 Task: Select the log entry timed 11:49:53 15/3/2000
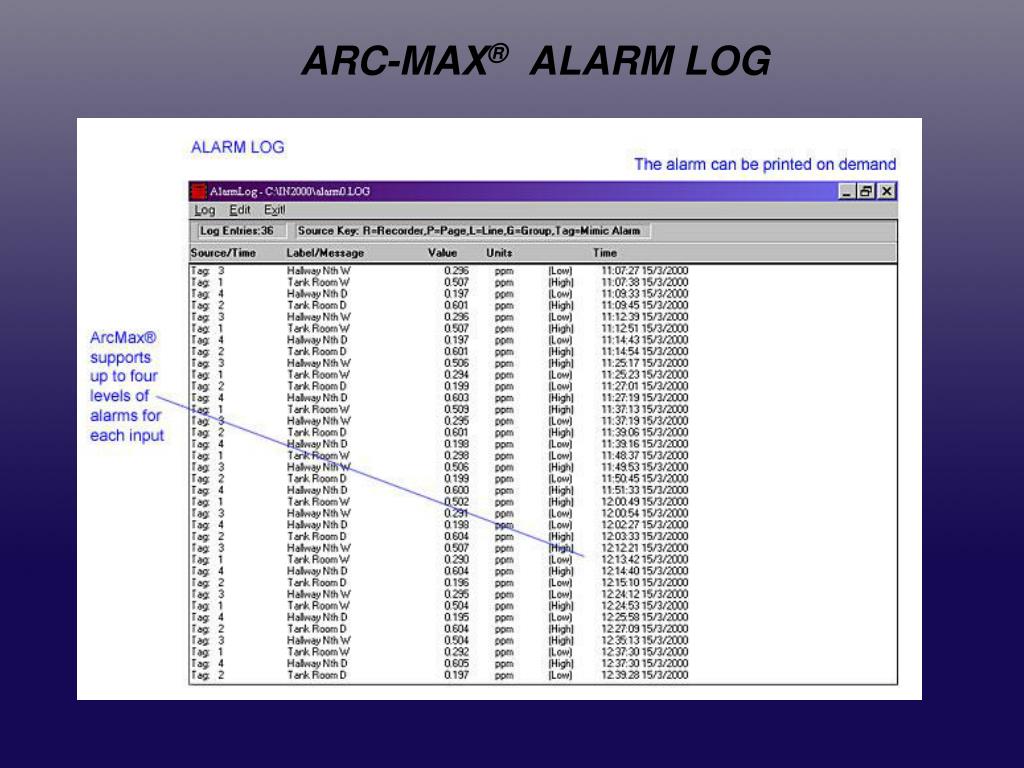439,467
